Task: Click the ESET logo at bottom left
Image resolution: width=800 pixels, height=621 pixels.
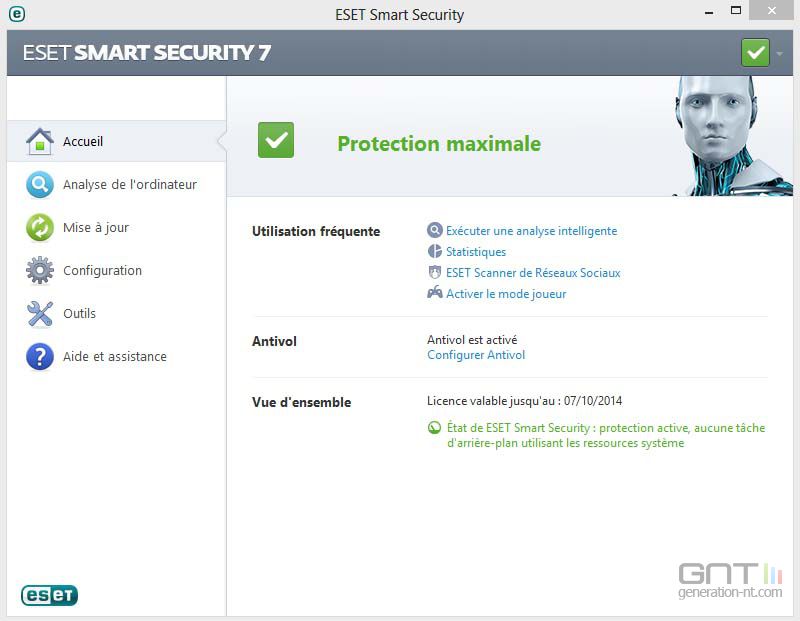Action: click(x=49, y=595)
